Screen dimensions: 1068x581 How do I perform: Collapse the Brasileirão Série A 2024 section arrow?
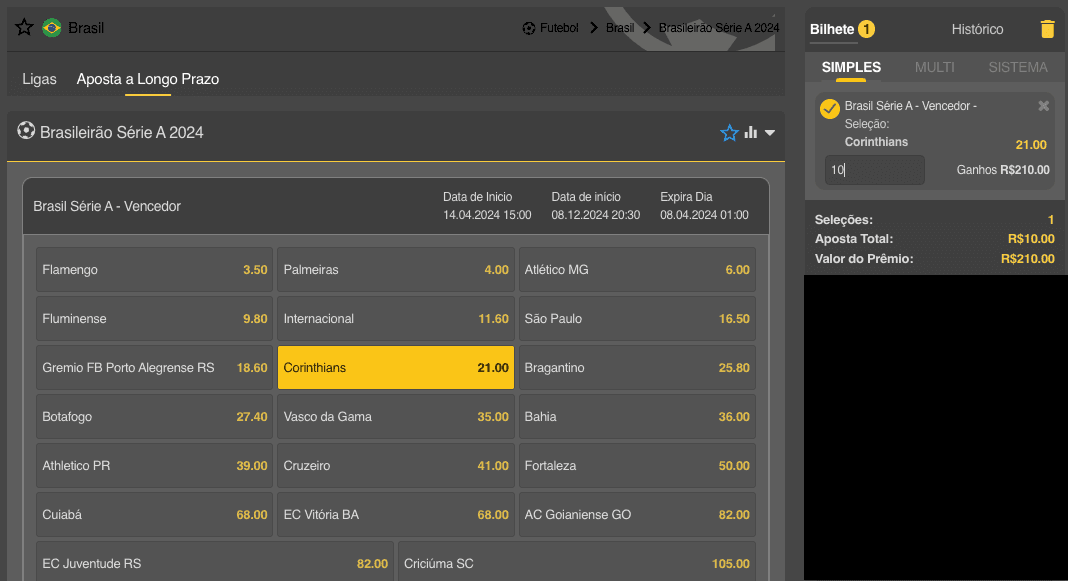[770, 133]
